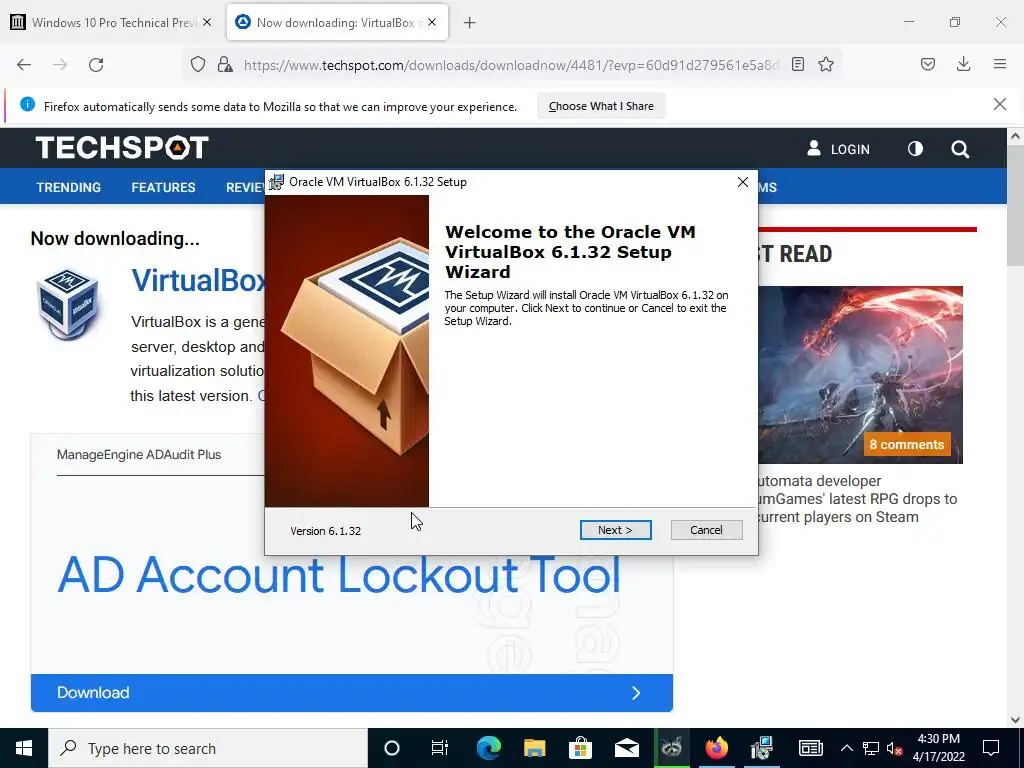This screenshot has height=768, width=1024.
Task: Click Choose What I Share button
Action: pos(601,106)
